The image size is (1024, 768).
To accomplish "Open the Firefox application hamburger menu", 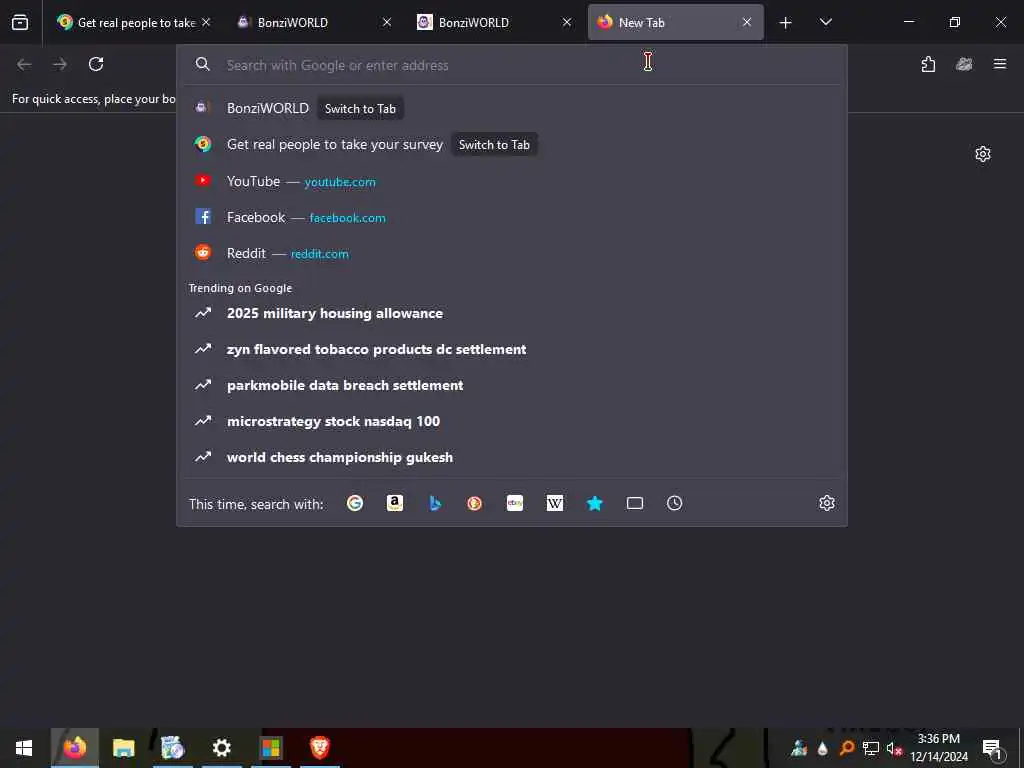I will [1000, 64].
